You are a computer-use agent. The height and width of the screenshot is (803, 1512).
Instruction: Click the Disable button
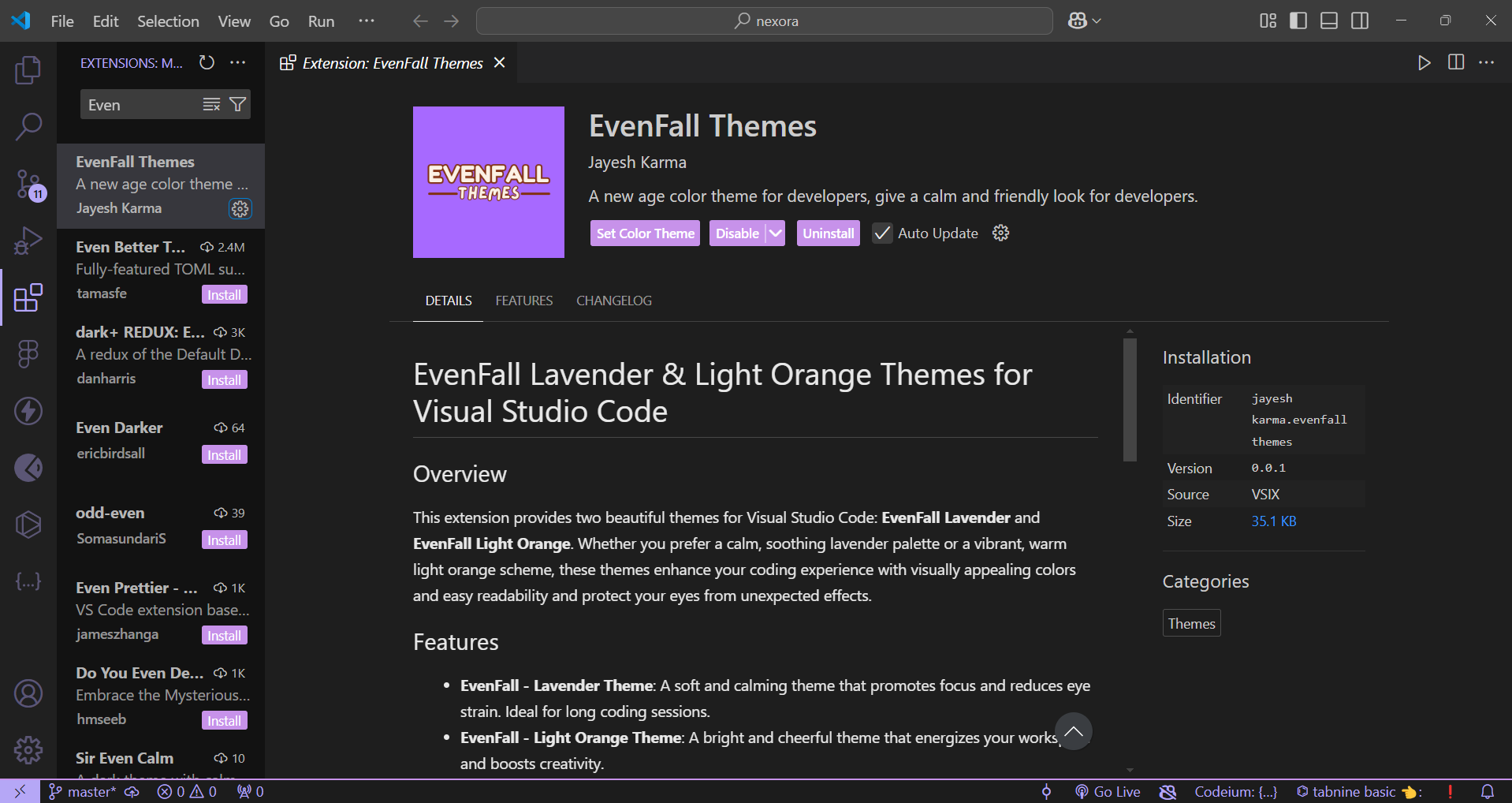click(737, 233)
